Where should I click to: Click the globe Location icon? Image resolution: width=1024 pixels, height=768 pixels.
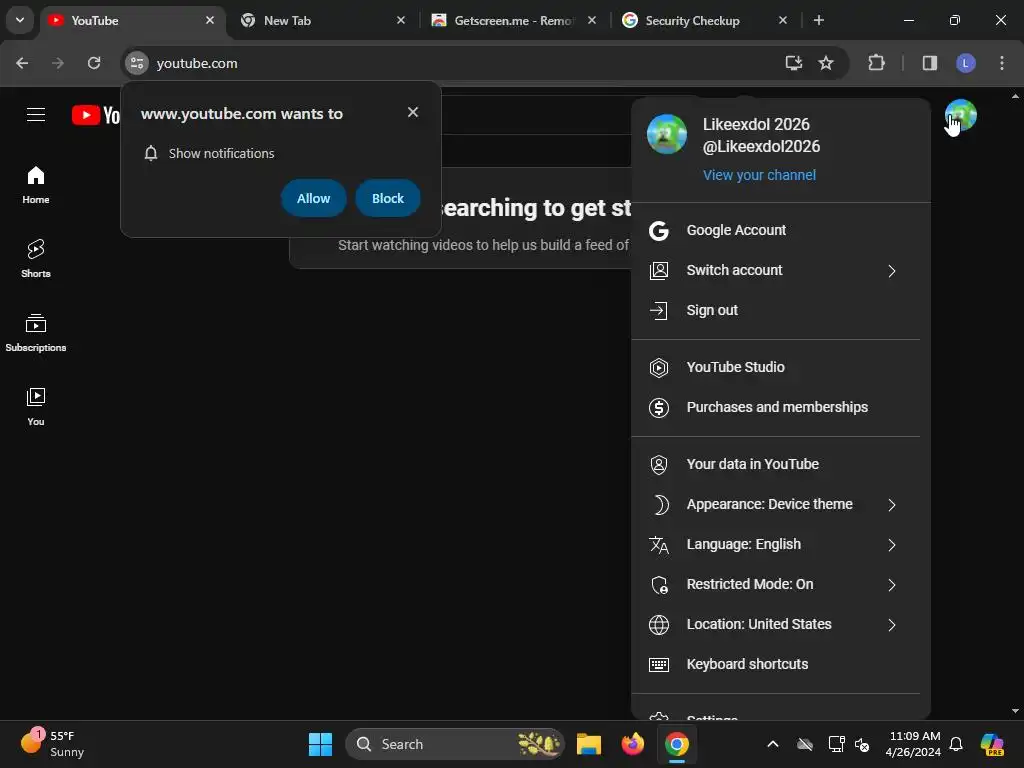tap(658, 625)
